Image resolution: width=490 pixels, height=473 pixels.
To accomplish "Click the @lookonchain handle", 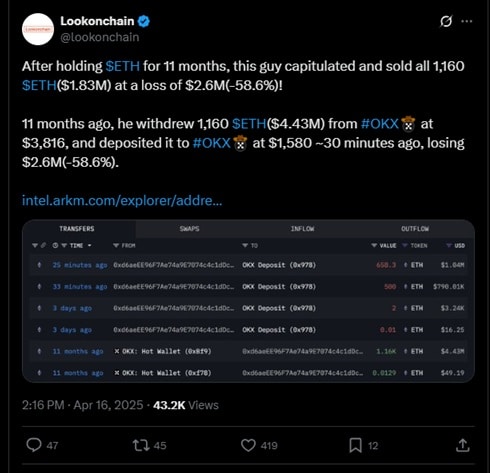I will [100, 37].
